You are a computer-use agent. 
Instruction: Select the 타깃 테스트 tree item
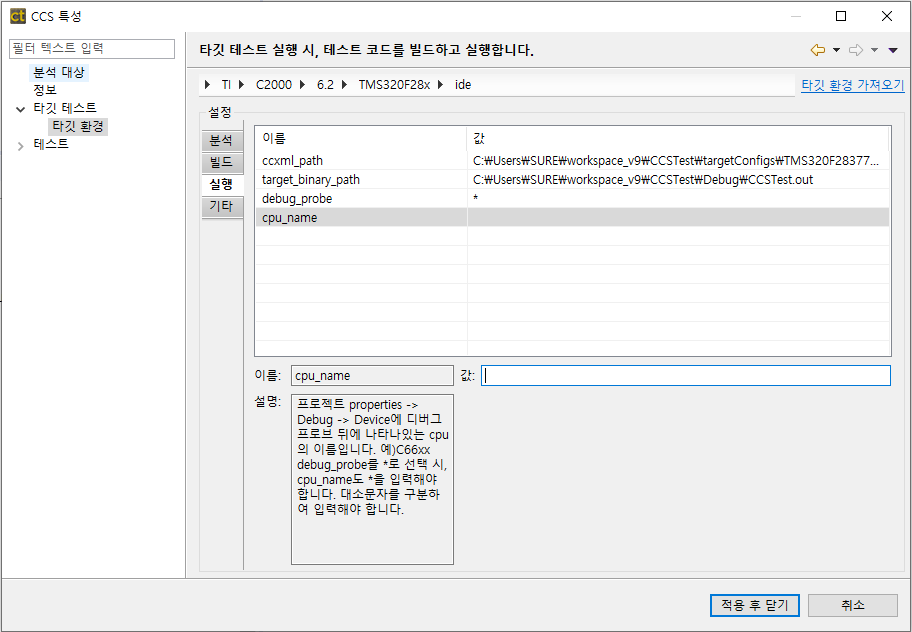(x=65, y=108)
